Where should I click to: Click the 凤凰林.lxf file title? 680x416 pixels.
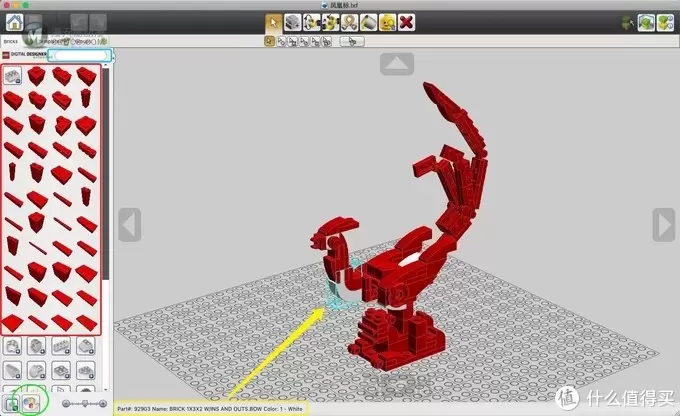click(x=344, y=5)
